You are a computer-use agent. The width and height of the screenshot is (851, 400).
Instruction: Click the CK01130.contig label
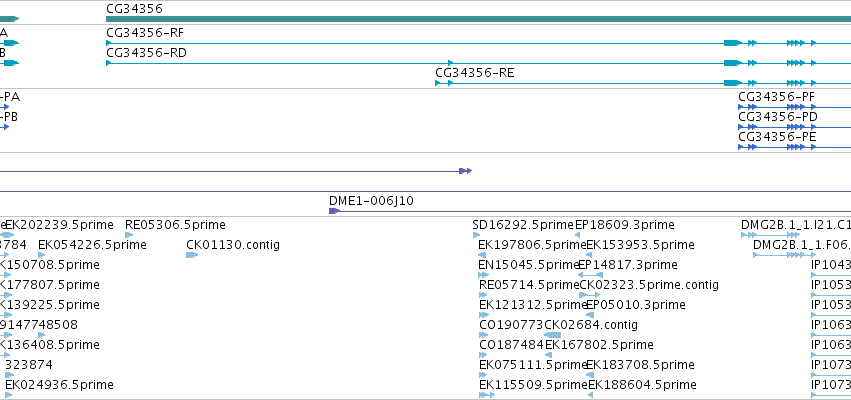tap(233, 245)
